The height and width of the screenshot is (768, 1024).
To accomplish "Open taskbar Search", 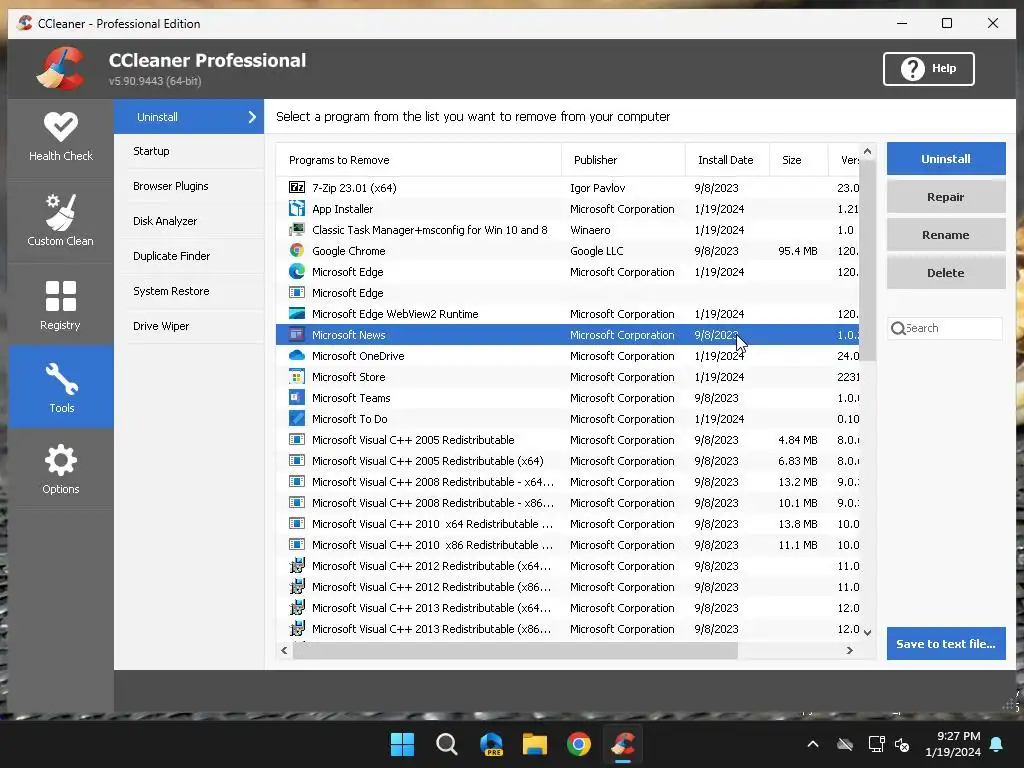I will pos(447,744).
